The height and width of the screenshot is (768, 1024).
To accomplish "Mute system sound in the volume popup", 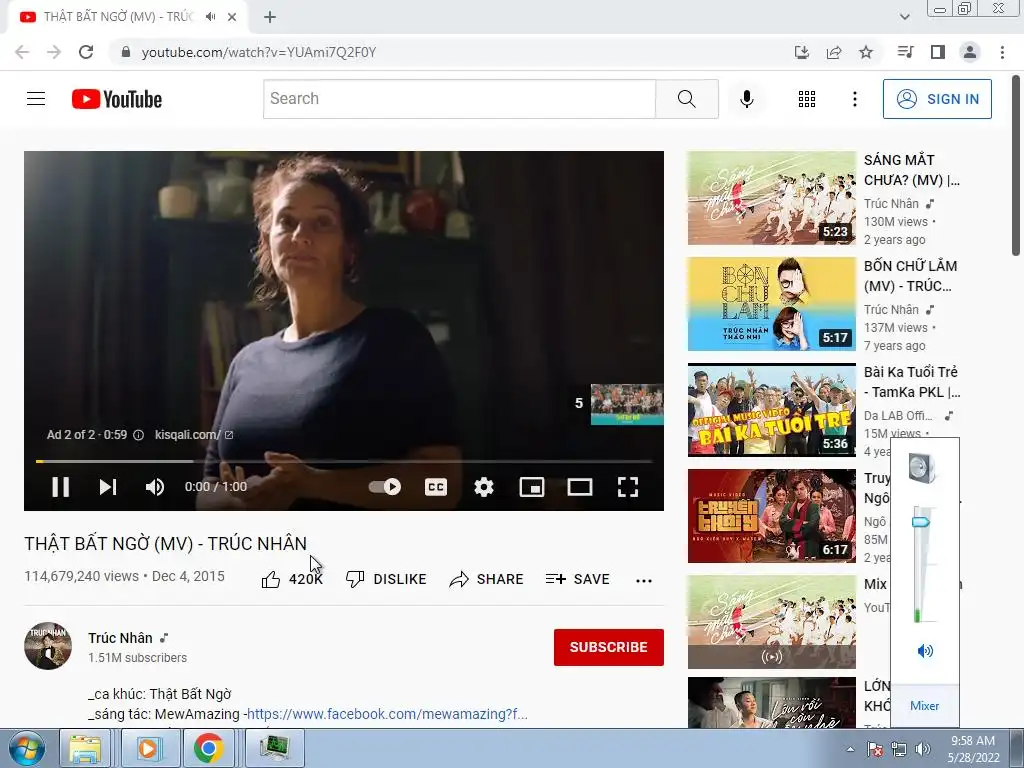I will coord(925,650).
